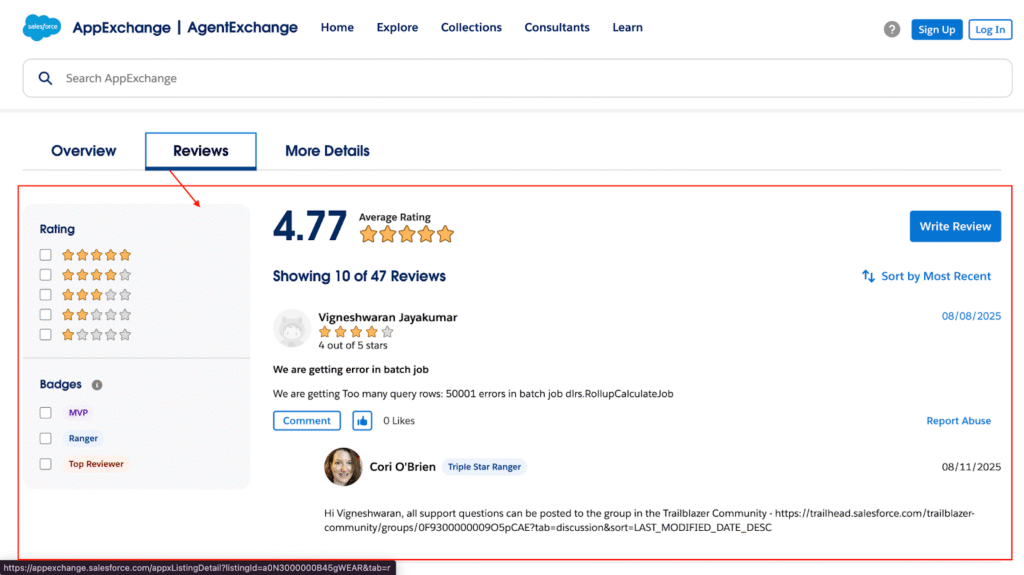Screen dimensions: 1024x575
Task: Click the 0 Likes count
Action: pos(398,421)
